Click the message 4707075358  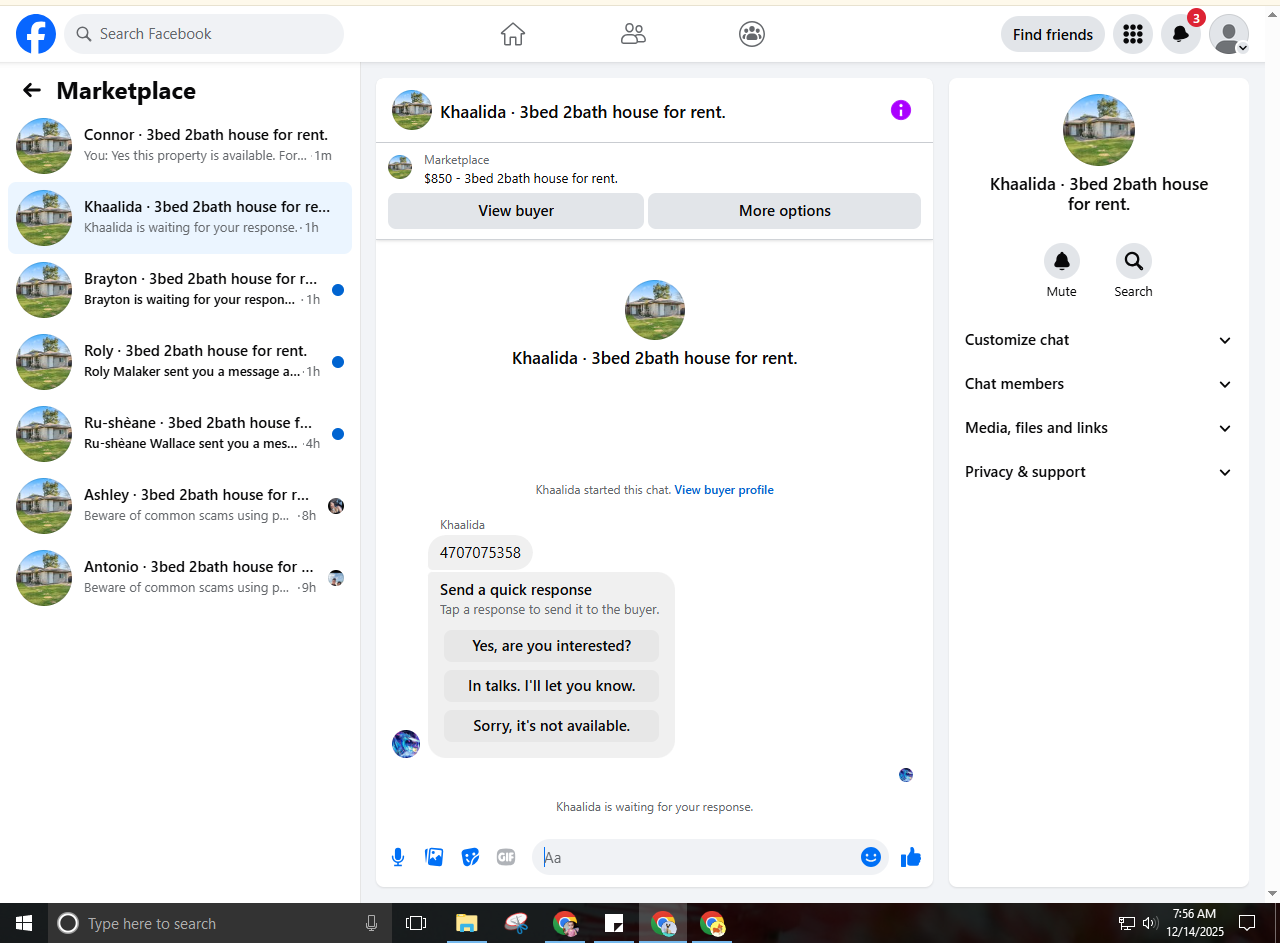coord(480,553)
